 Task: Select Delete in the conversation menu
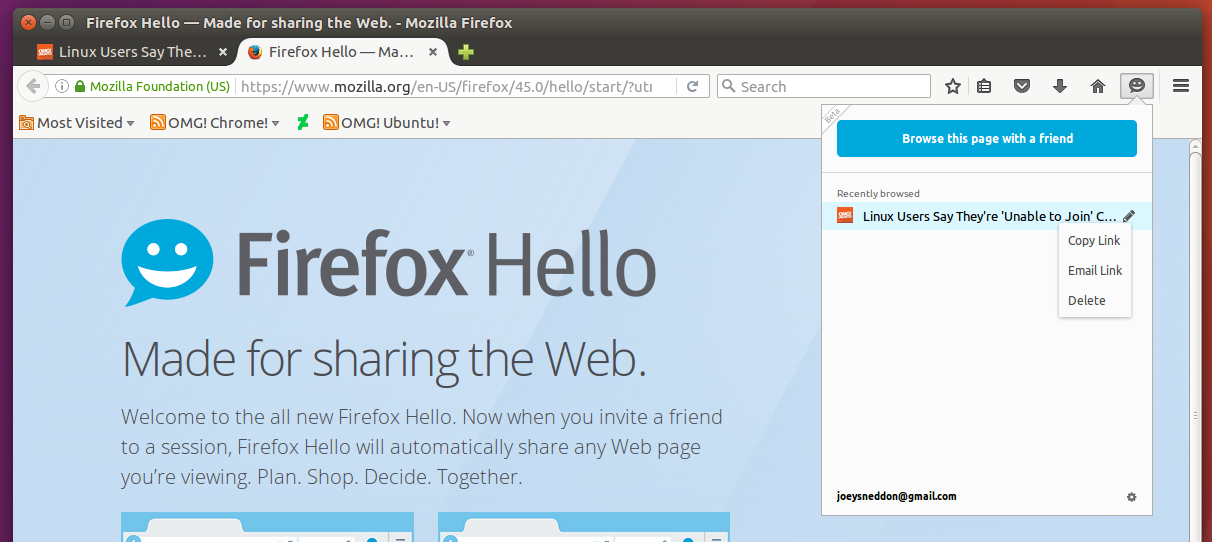[x=1087, y=300]
